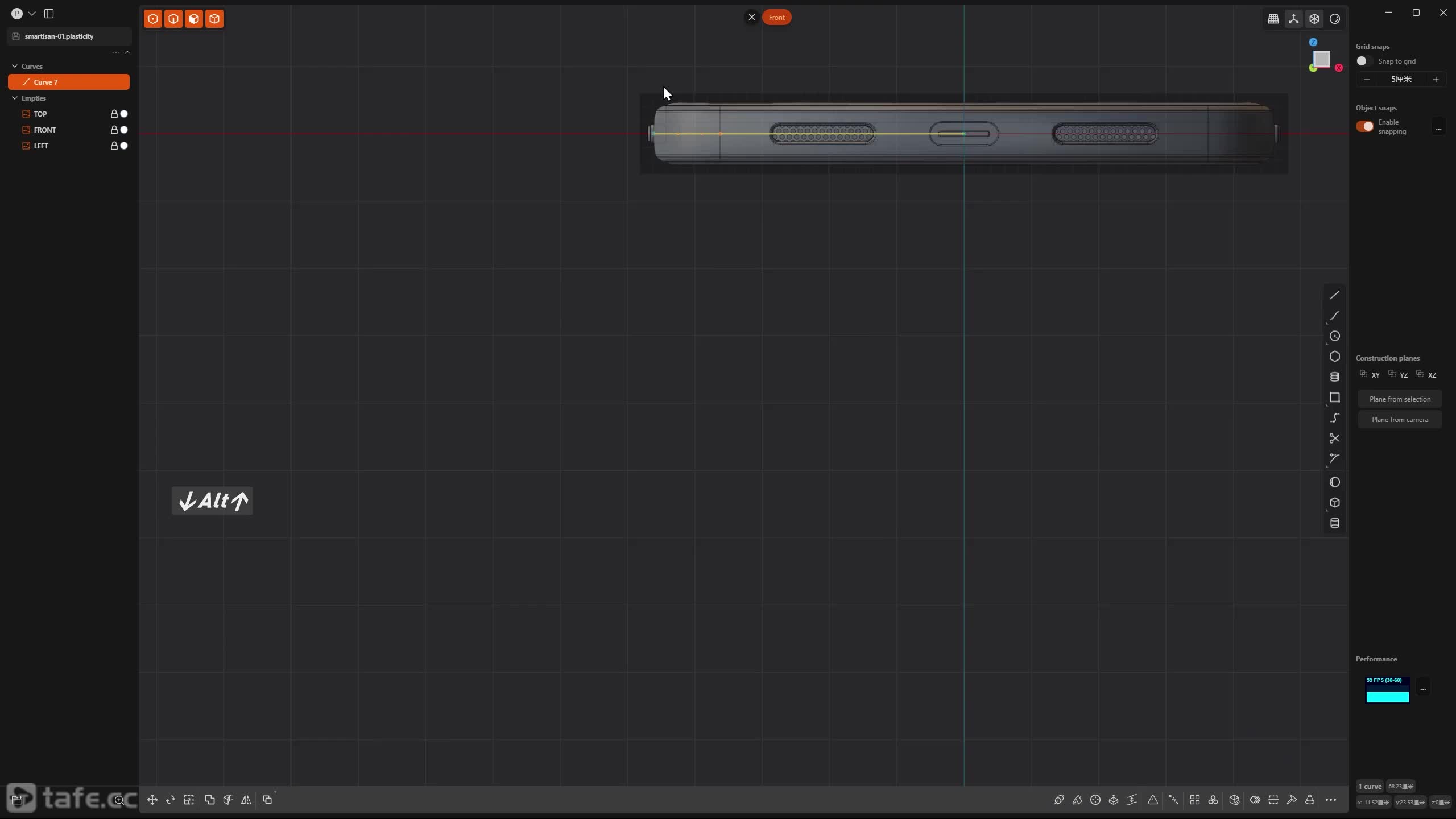Increase grid size with plus stepper

[x=1436, y=79]
